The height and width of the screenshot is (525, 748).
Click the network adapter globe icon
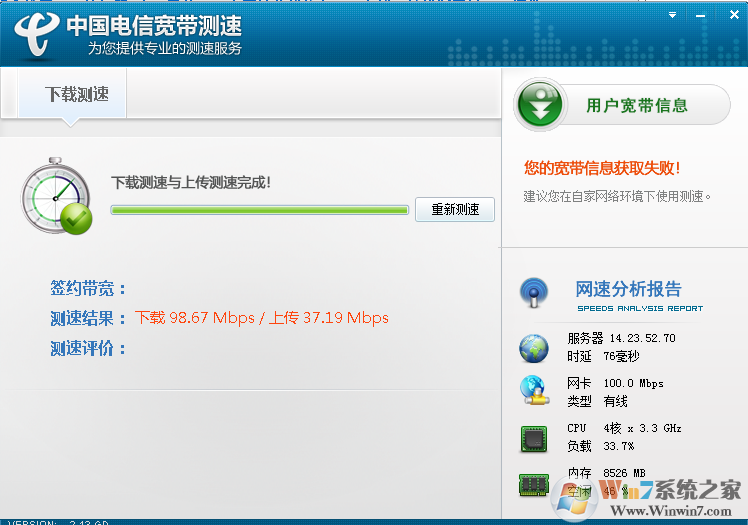point(534,391)
